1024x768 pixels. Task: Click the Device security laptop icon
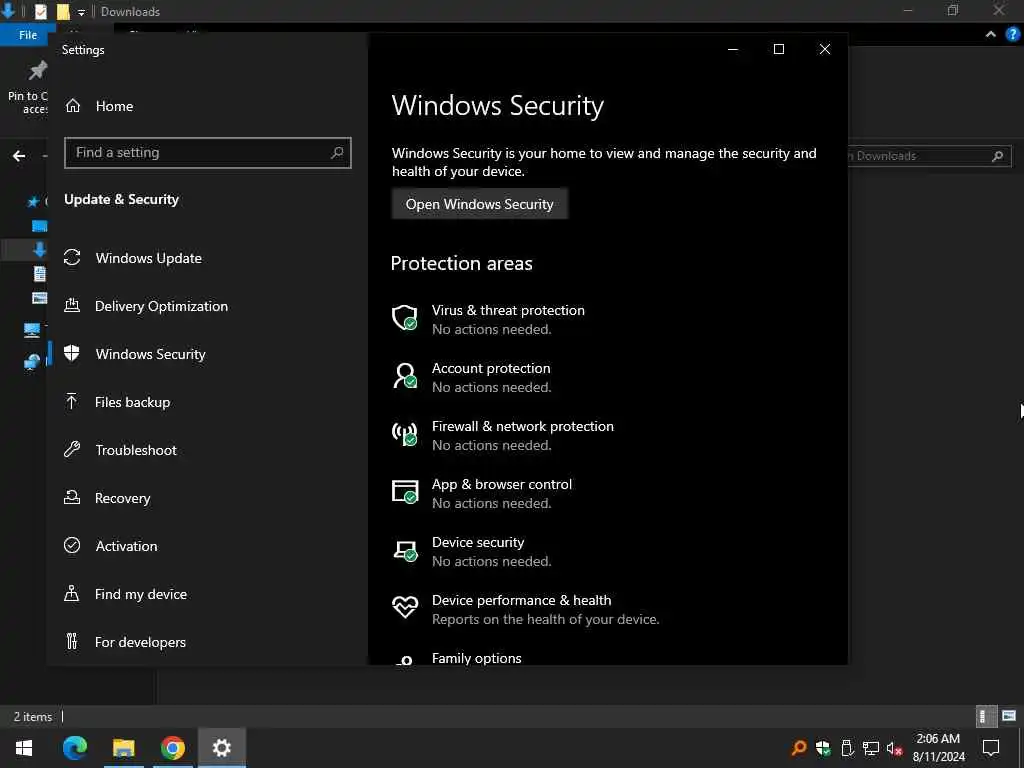pyautogui.click(x=405, y=551)
